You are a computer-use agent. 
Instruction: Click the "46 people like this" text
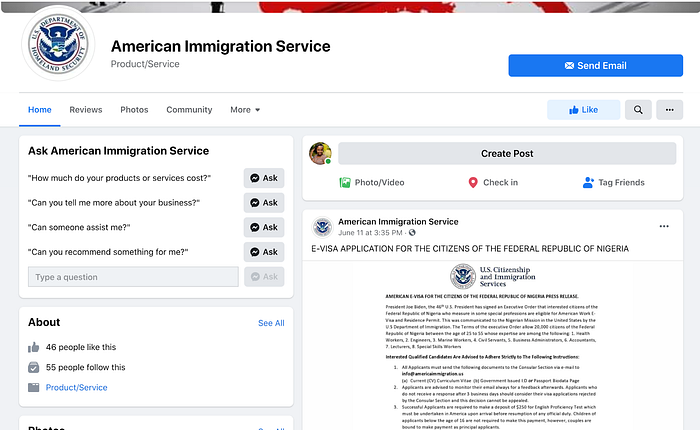pos(81,347)
